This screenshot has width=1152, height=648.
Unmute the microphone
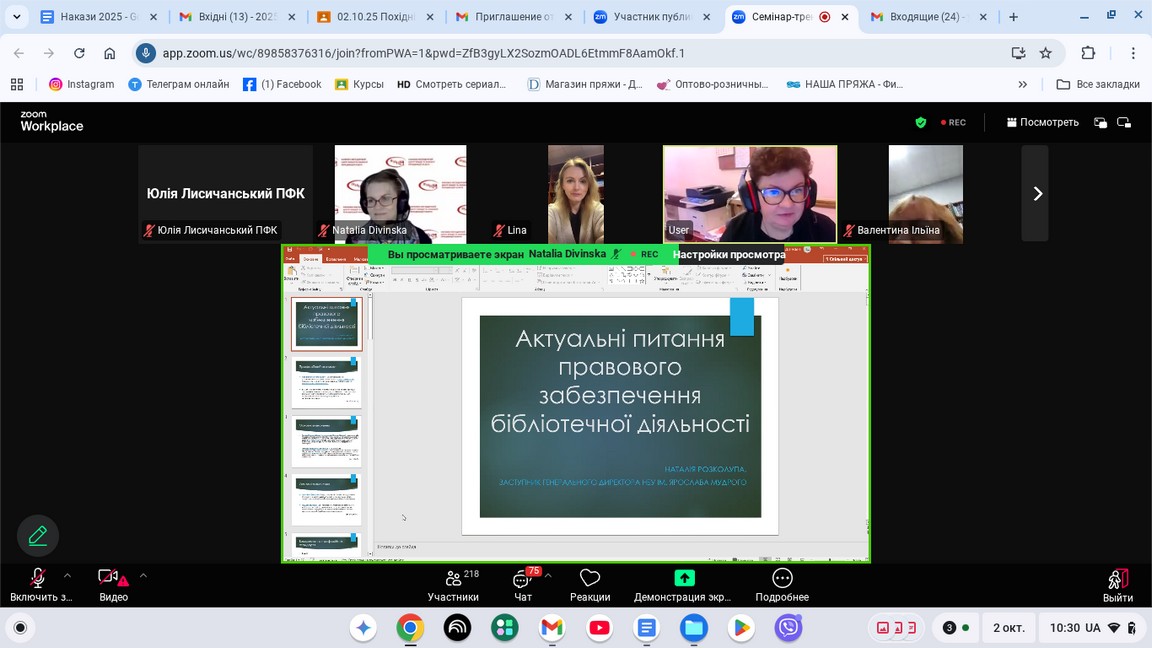38,585
